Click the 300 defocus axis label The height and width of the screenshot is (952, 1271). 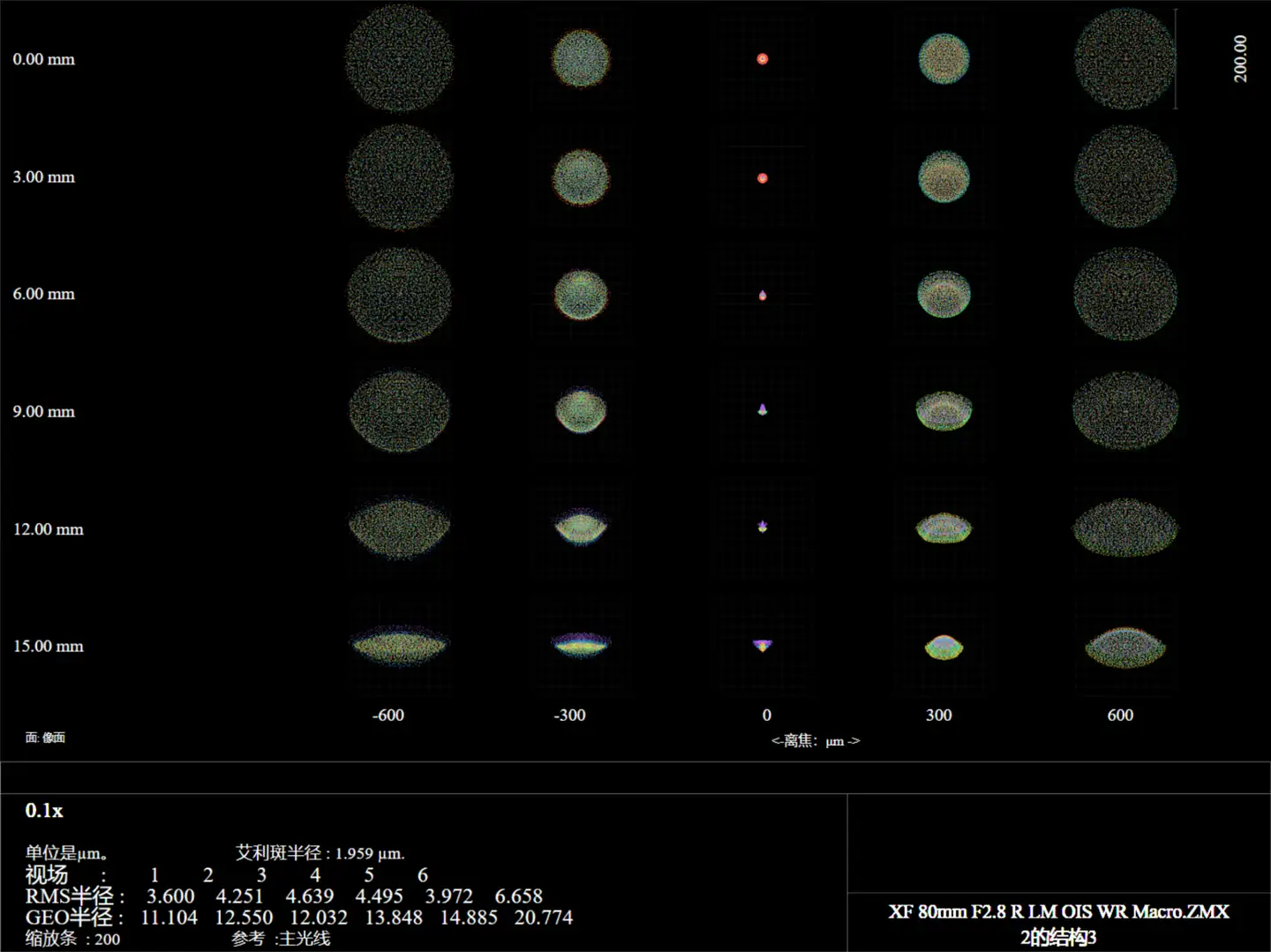939,715
